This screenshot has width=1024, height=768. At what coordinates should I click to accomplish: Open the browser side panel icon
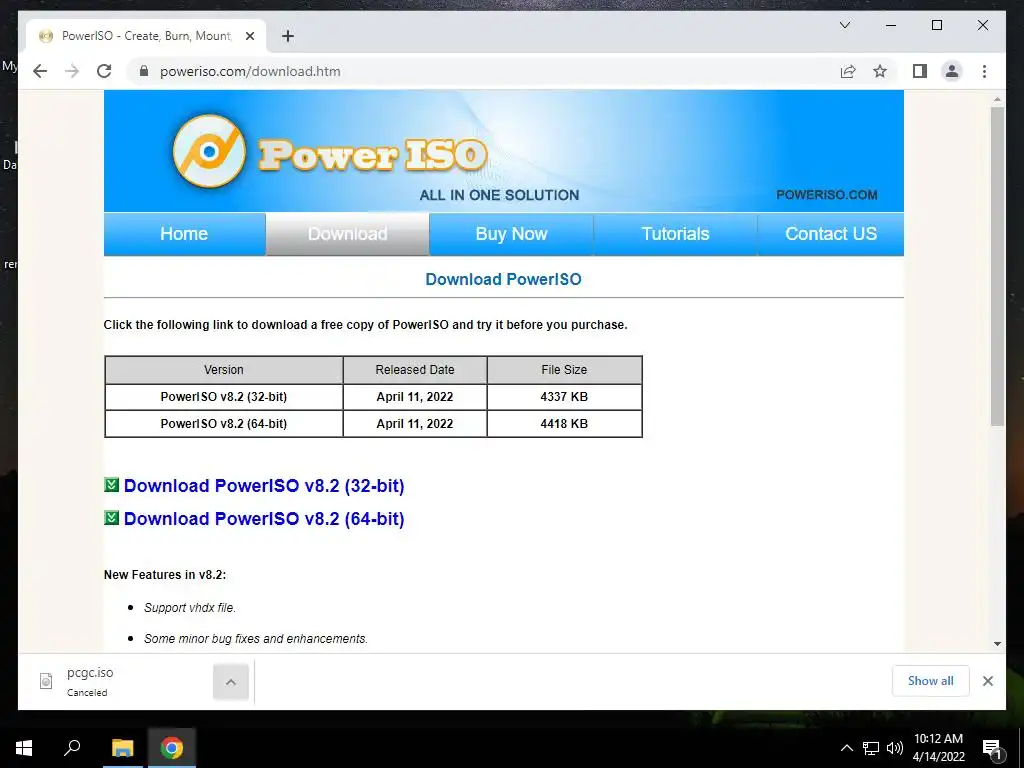(x=920, y=71)
